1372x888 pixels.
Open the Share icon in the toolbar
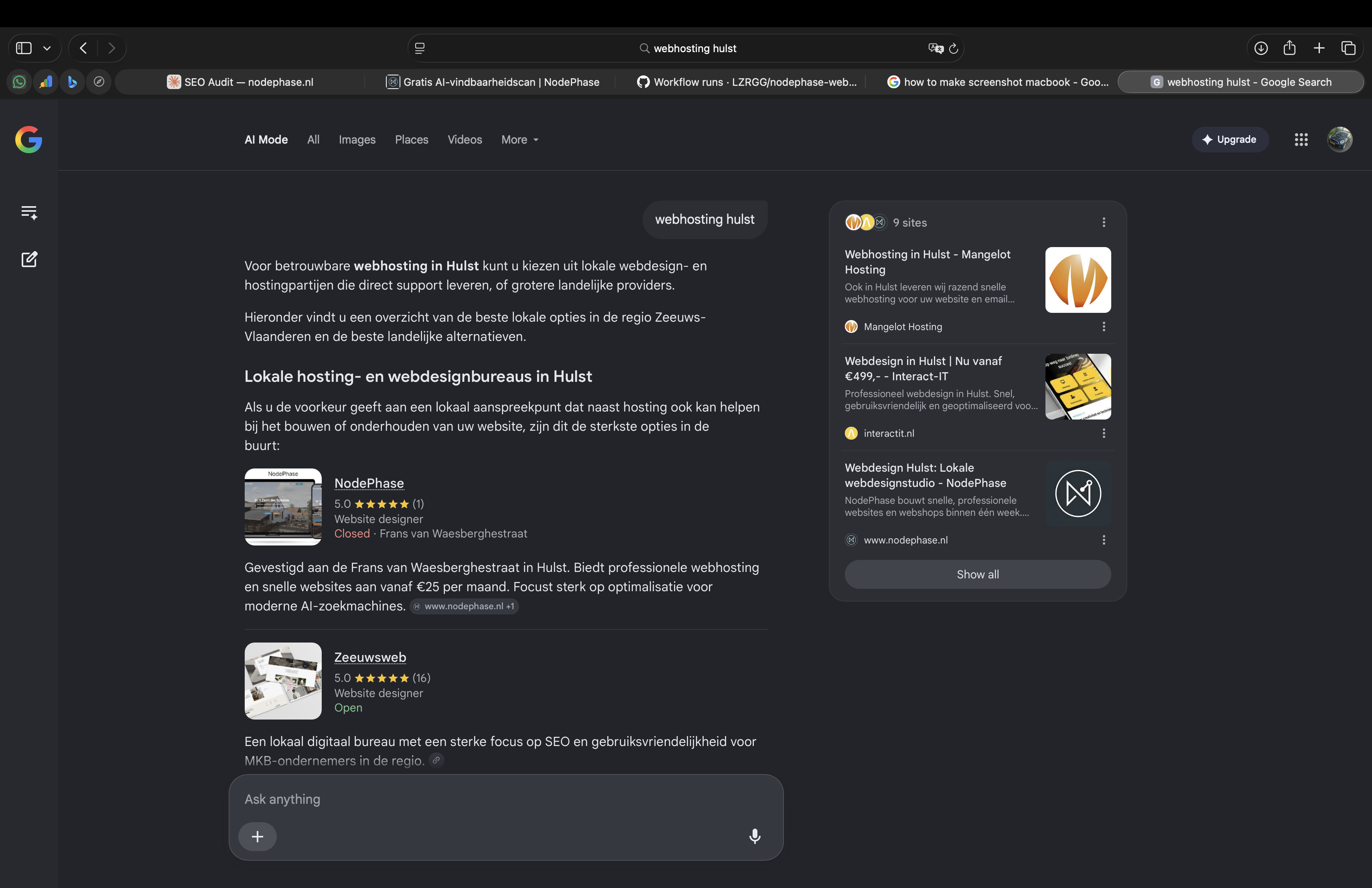coord(1290,48)
